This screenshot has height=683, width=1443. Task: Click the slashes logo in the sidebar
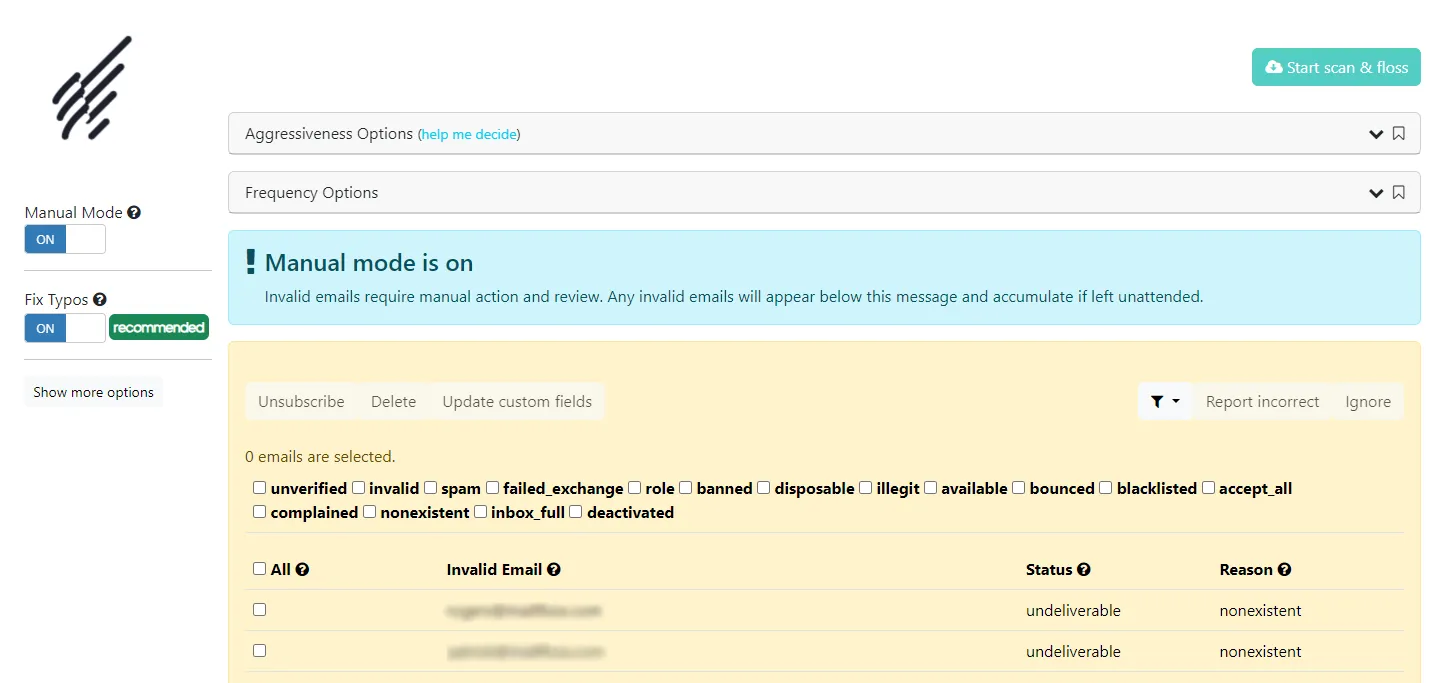pyautogui.click(x=92, y=87)
